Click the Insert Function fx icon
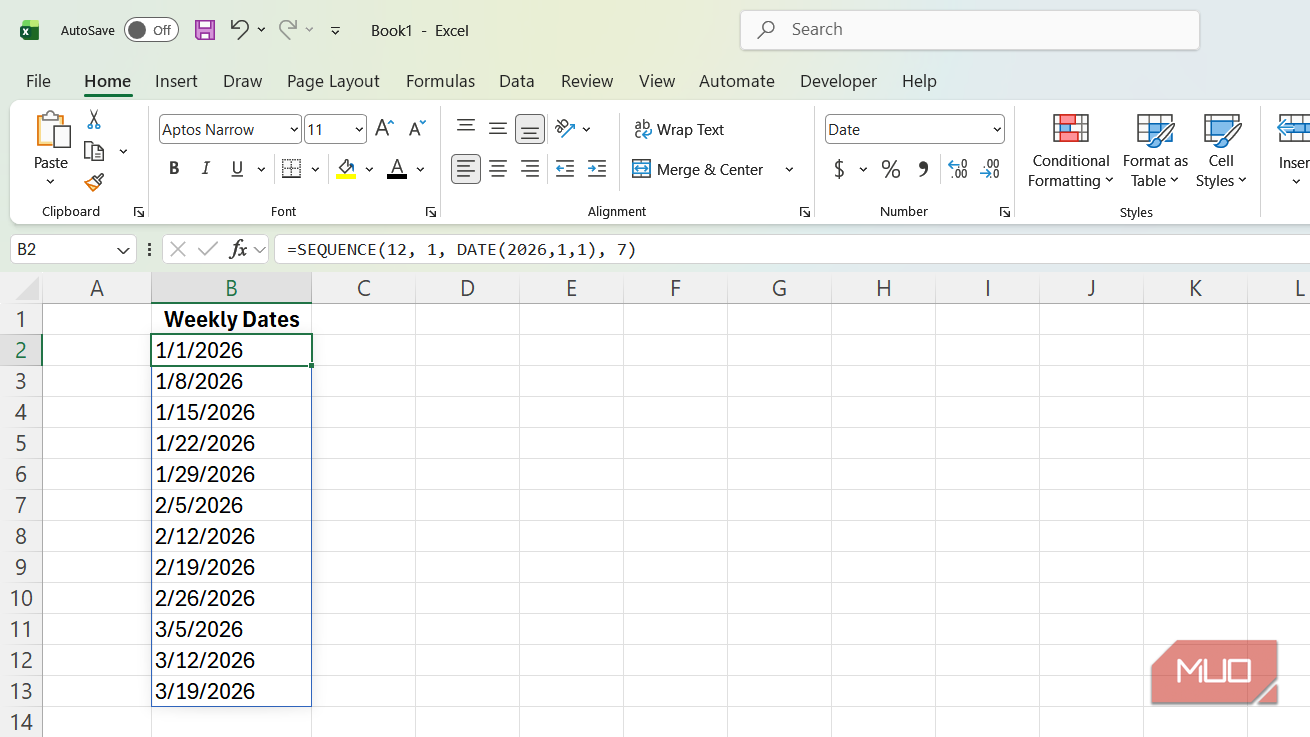This screenshot has width=1310, height=737. click(x=238, y=249)
